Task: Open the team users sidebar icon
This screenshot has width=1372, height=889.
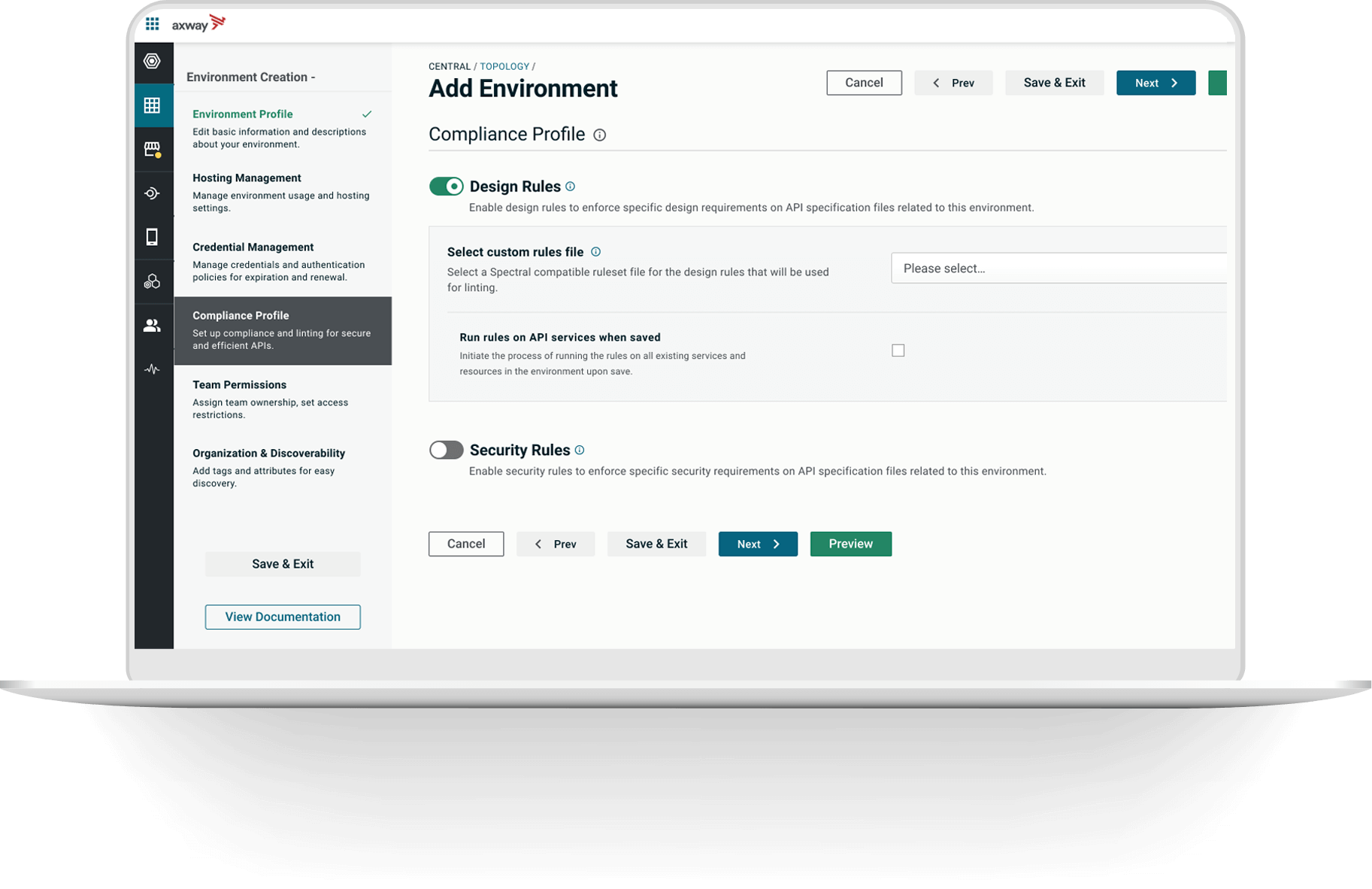Action: [x=153, y=326]
